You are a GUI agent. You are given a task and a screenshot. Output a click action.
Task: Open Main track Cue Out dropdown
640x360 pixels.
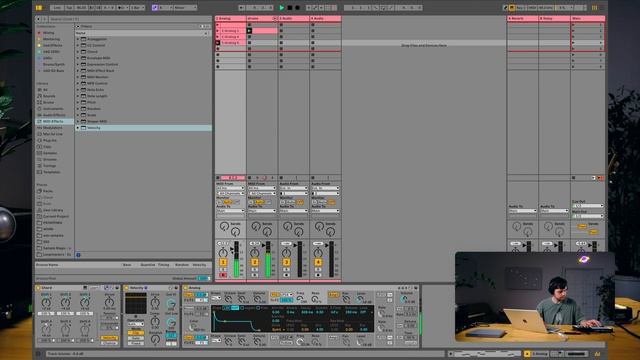(x=588, y=206)
